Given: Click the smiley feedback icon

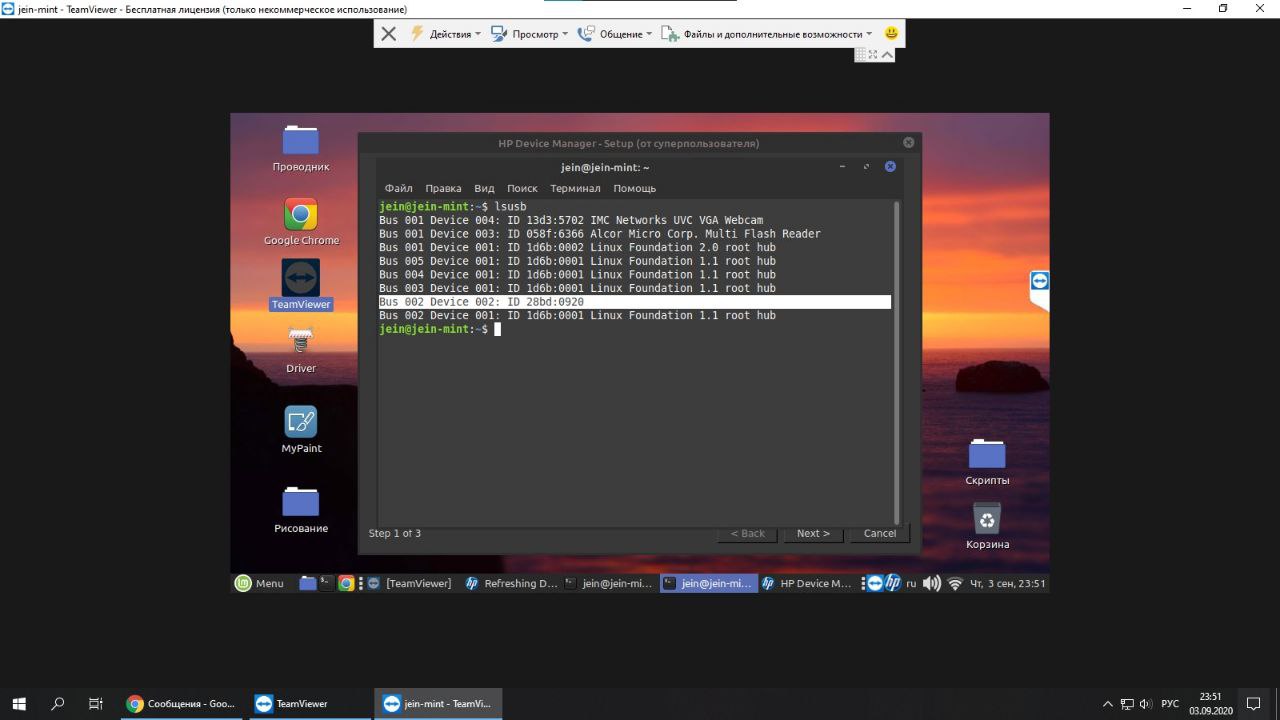Looking at the screenshot, I should (x=891, y=34).
